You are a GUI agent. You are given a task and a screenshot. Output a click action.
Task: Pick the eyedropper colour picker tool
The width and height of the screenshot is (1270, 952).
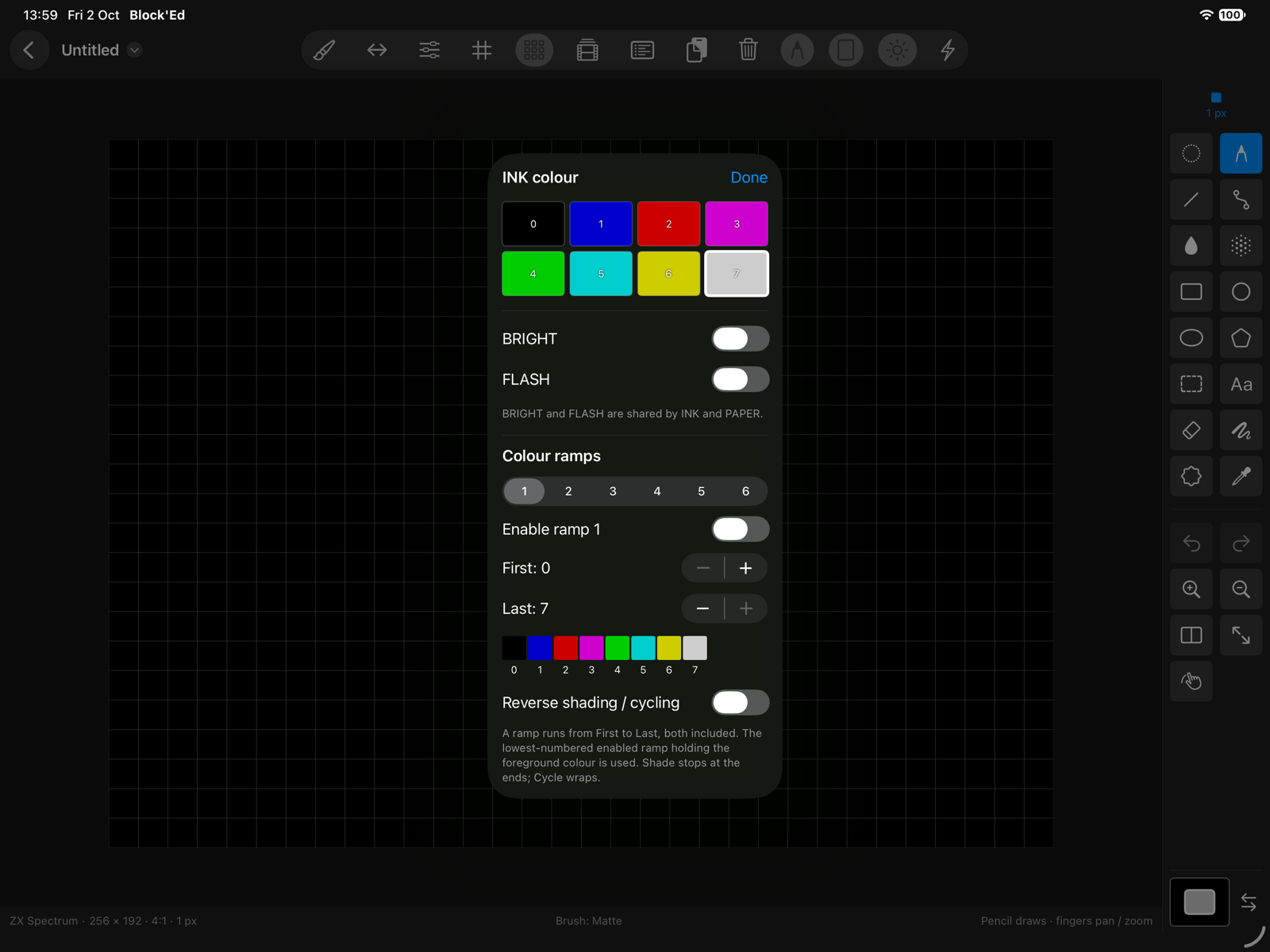(1241, 476)
